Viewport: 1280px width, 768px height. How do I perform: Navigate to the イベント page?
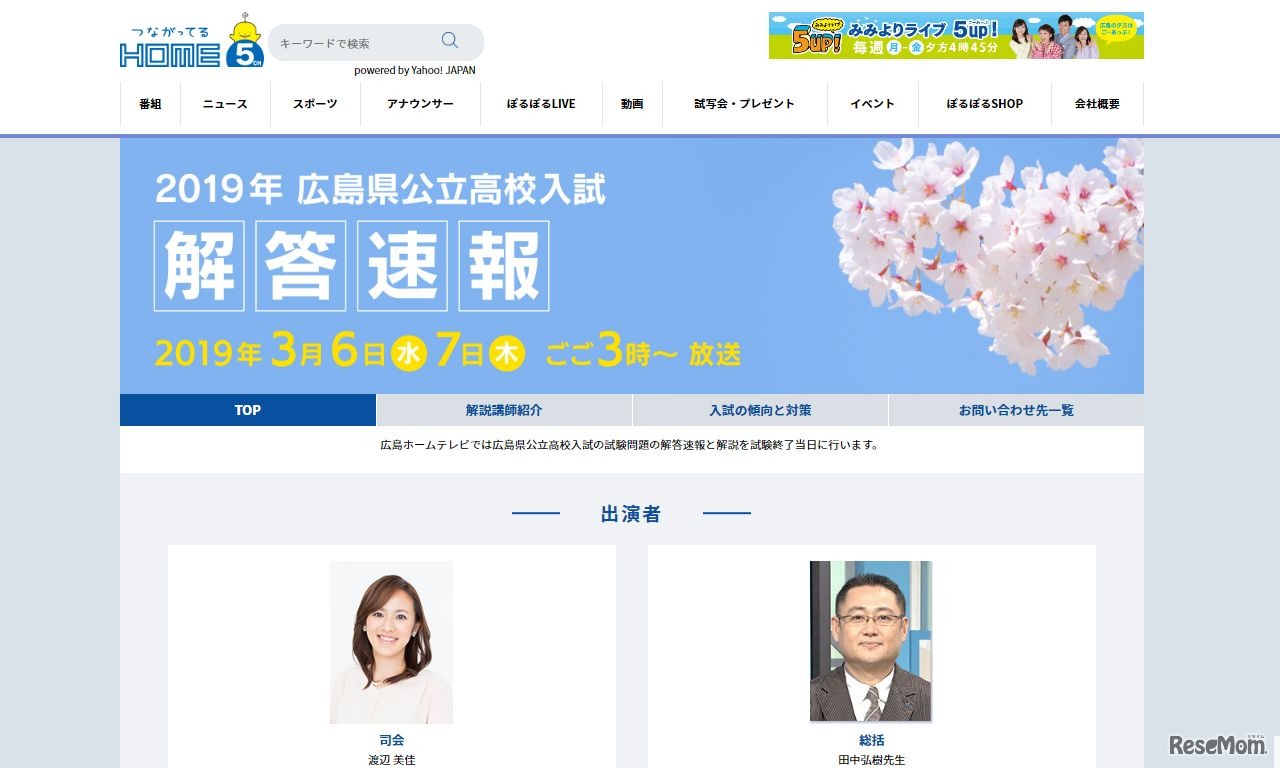(x=871, y=103)
